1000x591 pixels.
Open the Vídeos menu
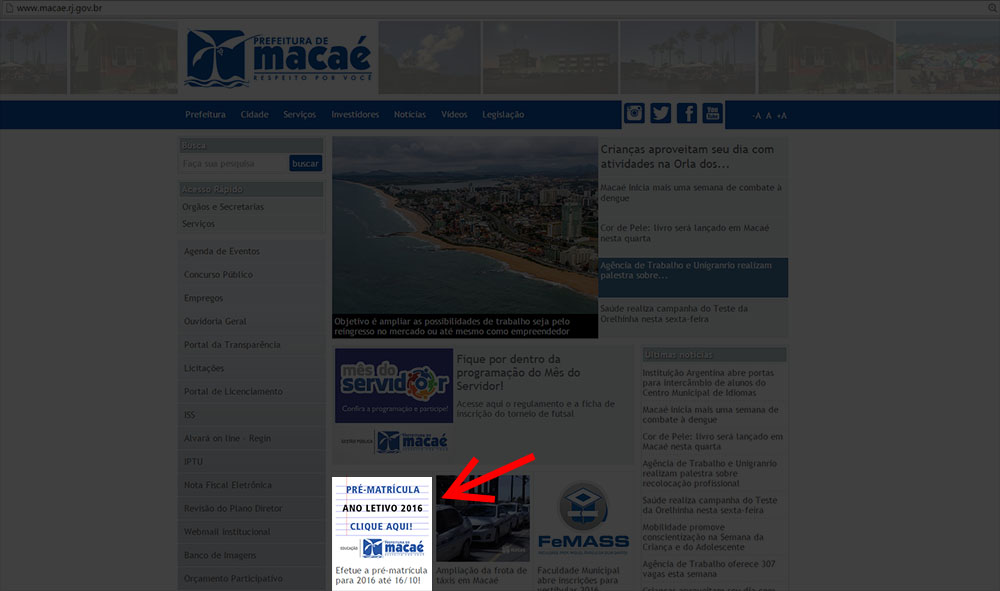[454, 115]
